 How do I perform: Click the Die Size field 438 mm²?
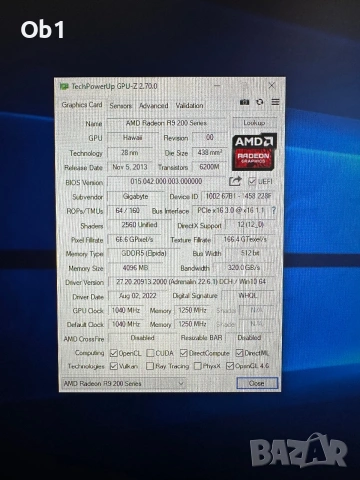[210, 152]
